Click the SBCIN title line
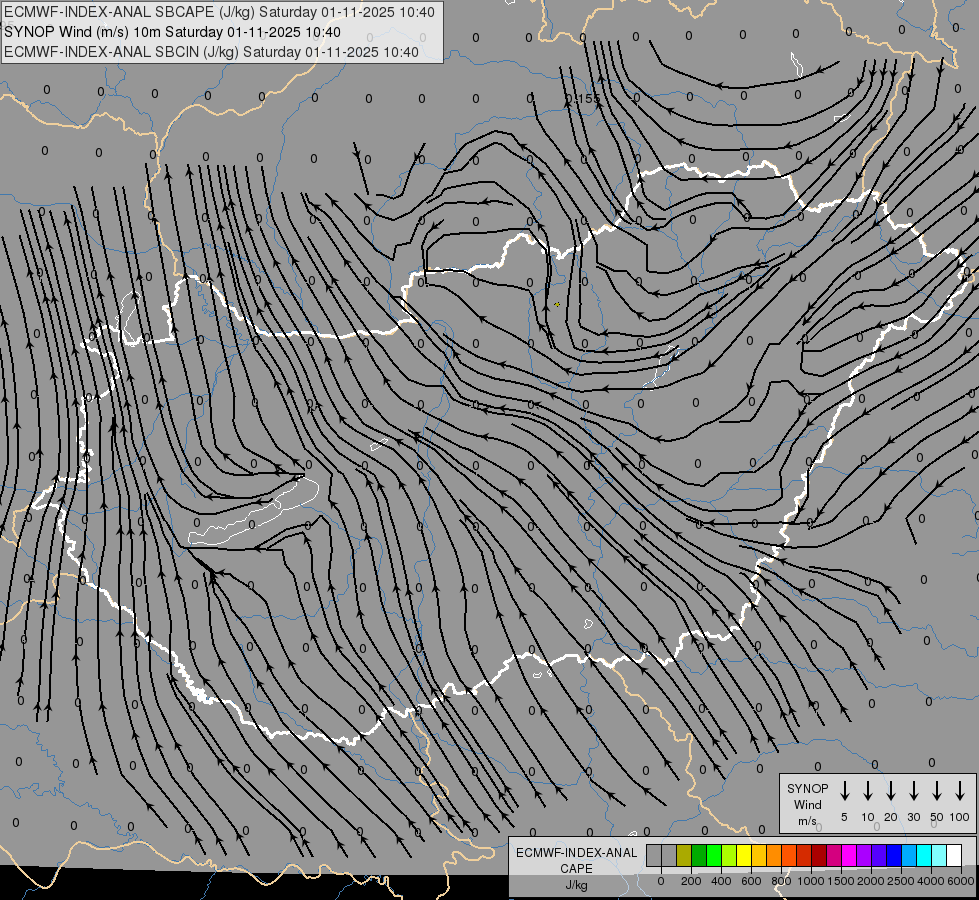The image size is (979, 900). (x=211, y=52)
